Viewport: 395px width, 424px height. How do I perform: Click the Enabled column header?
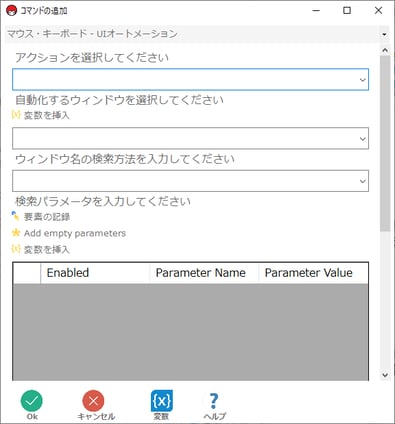[95, 273]
